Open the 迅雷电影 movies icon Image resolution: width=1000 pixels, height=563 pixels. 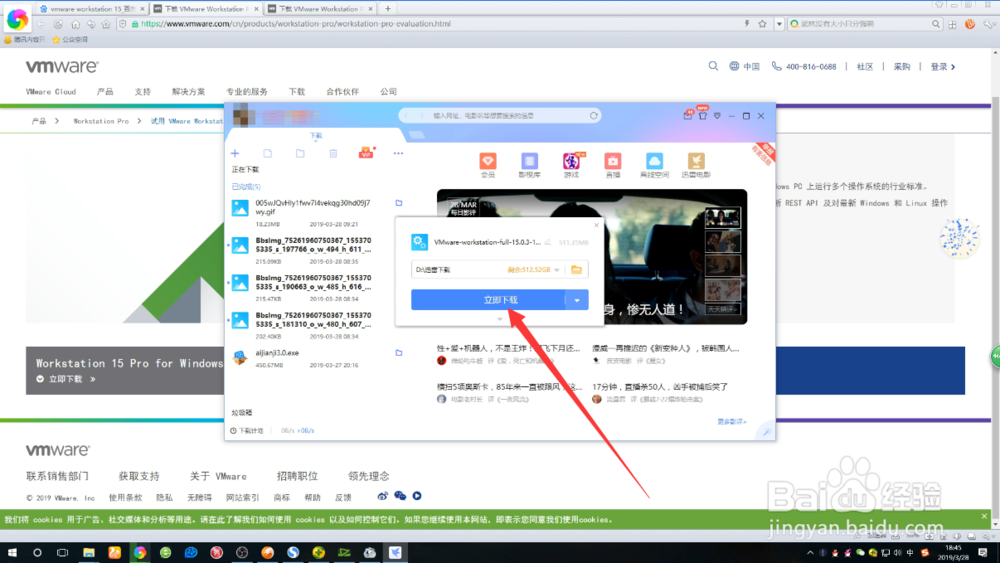pos(696,165)
